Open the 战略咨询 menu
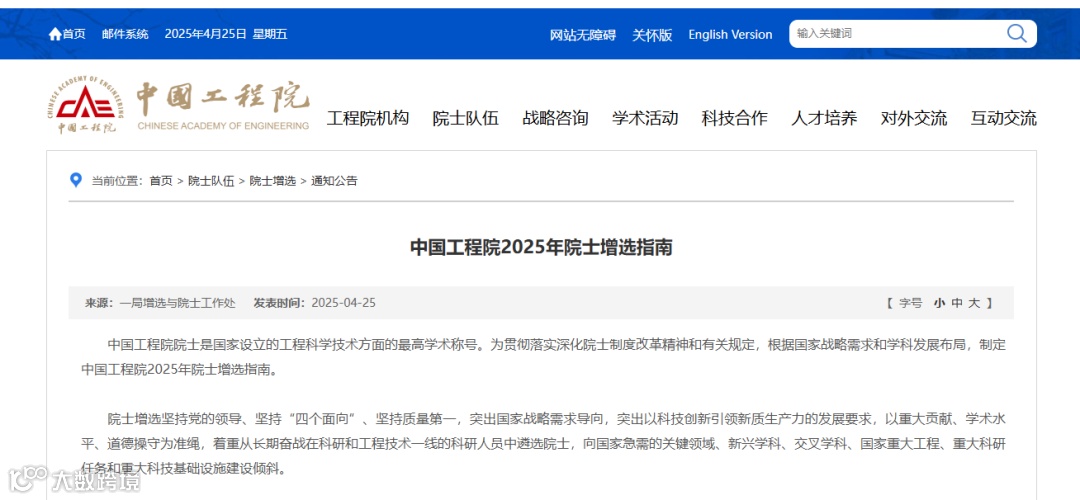Viewport: 1080px width, 500px height. click(555, 118)
